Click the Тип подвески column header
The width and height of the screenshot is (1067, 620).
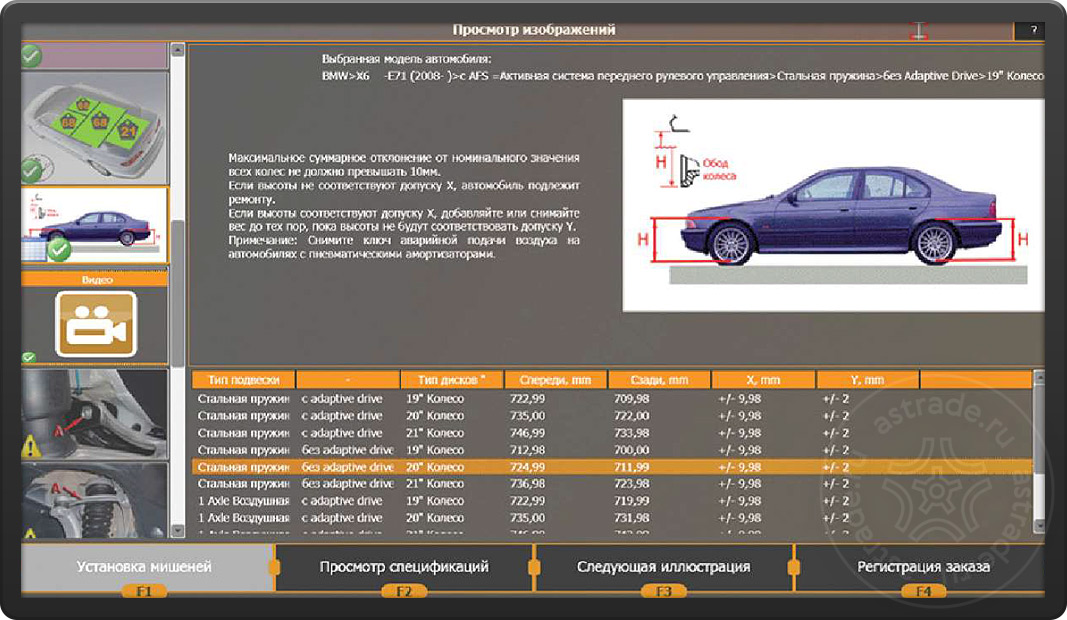244,380
